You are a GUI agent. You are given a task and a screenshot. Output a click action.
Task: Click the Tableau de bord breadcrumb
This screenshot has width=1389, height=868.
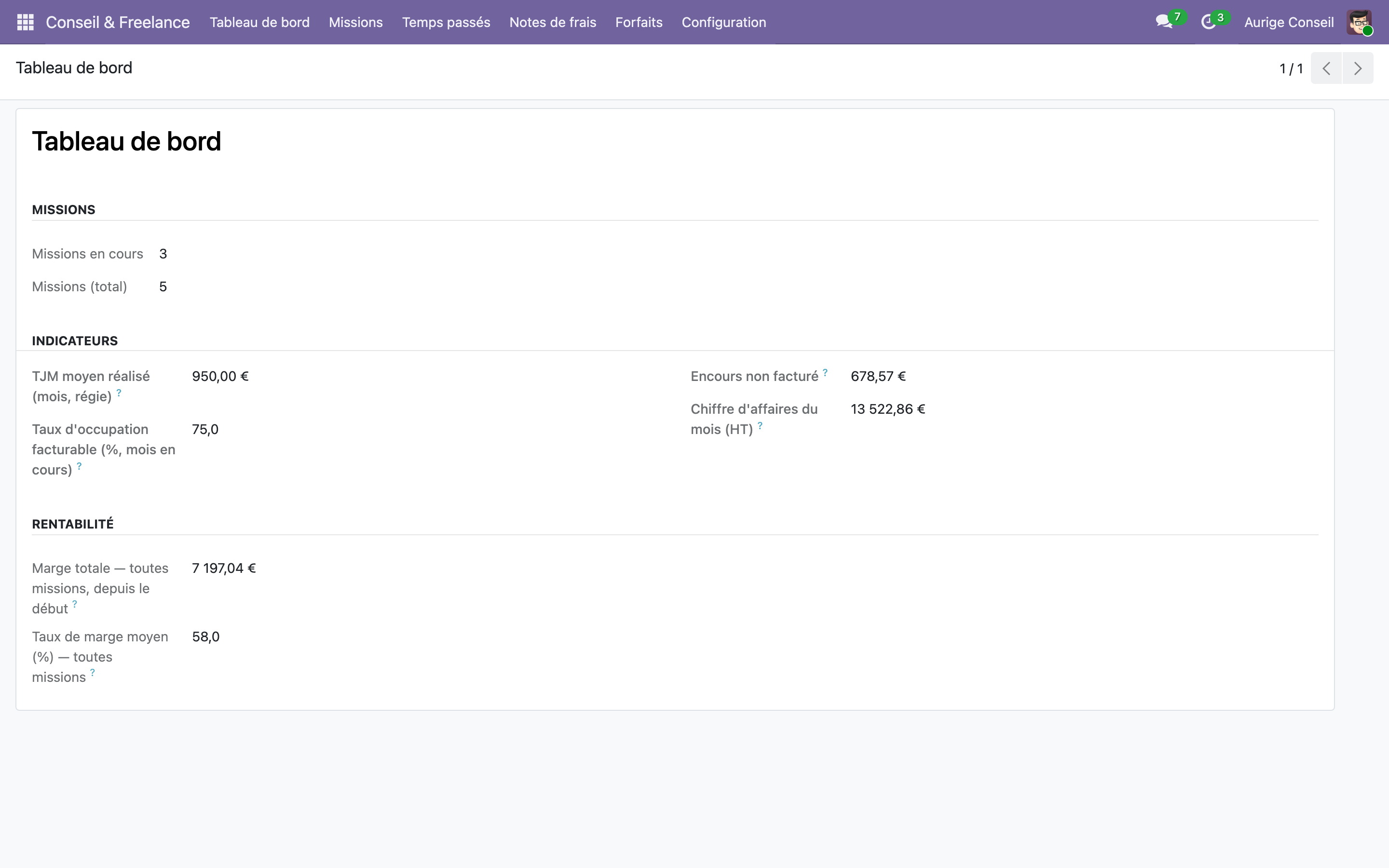(74, 68)
